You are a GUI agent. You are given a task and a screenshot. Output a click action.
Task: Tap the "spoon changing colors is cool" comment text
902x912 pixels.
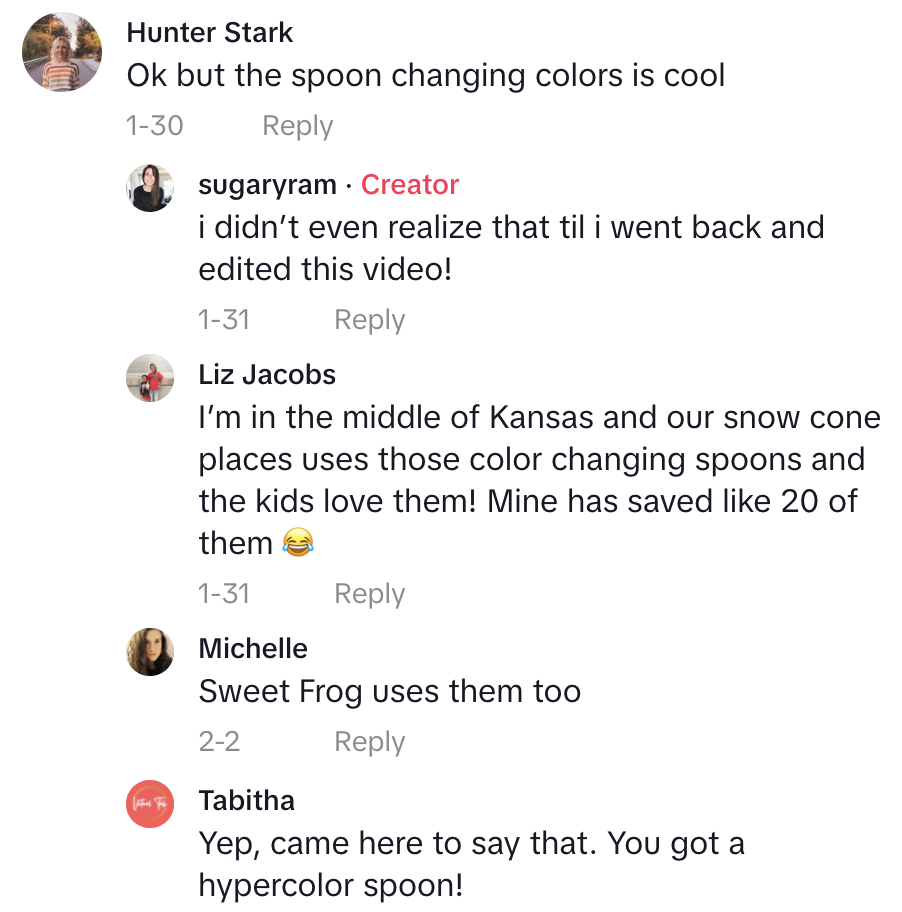point(425,76)
